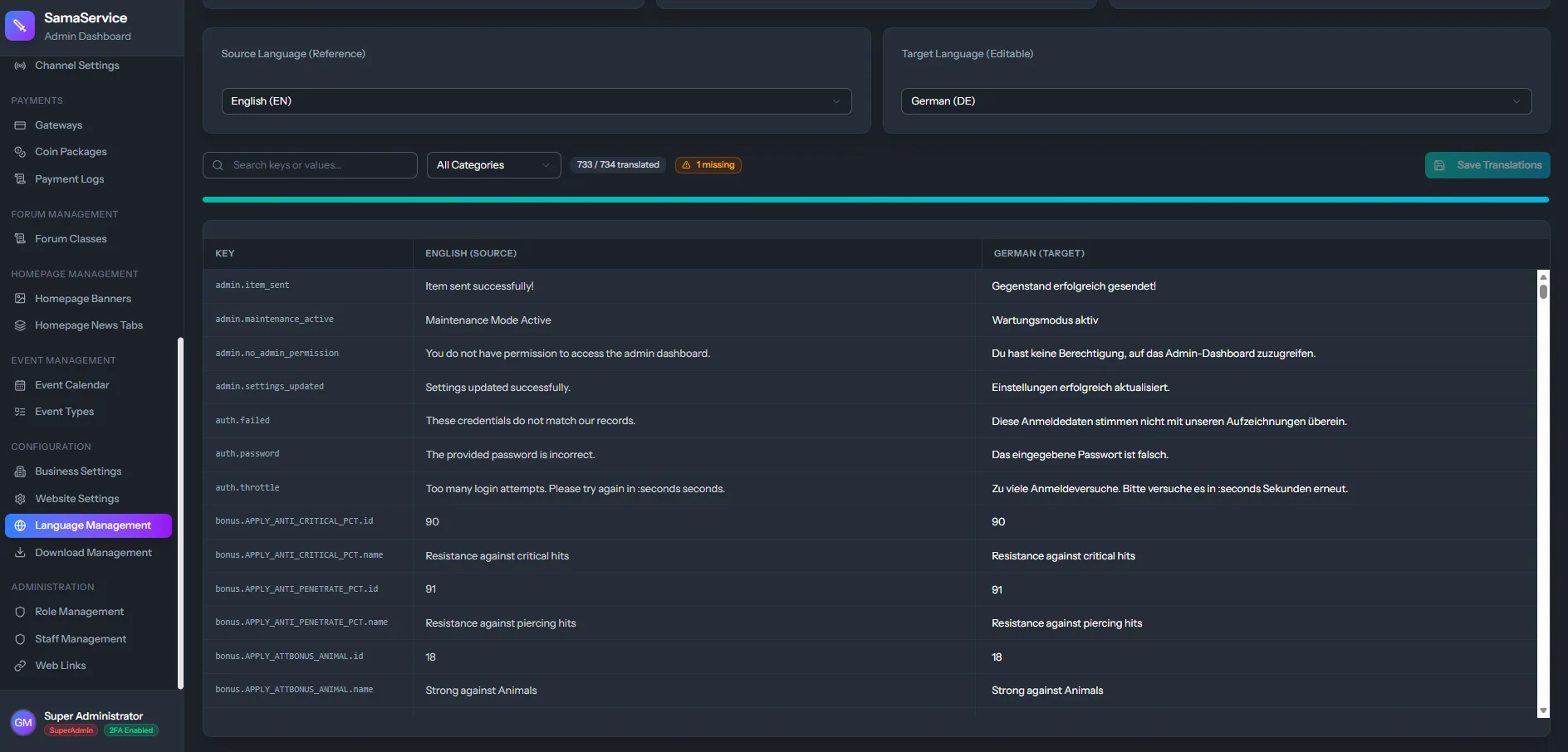Click English source 'Maintenance Mode Active'

coord(488,320)
